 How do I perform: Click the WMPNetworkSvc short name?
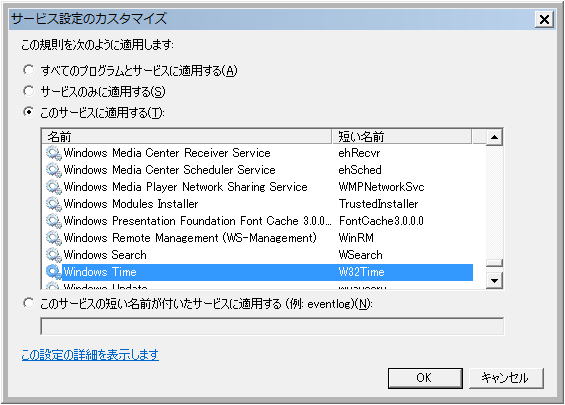click(x=382, y=187)
